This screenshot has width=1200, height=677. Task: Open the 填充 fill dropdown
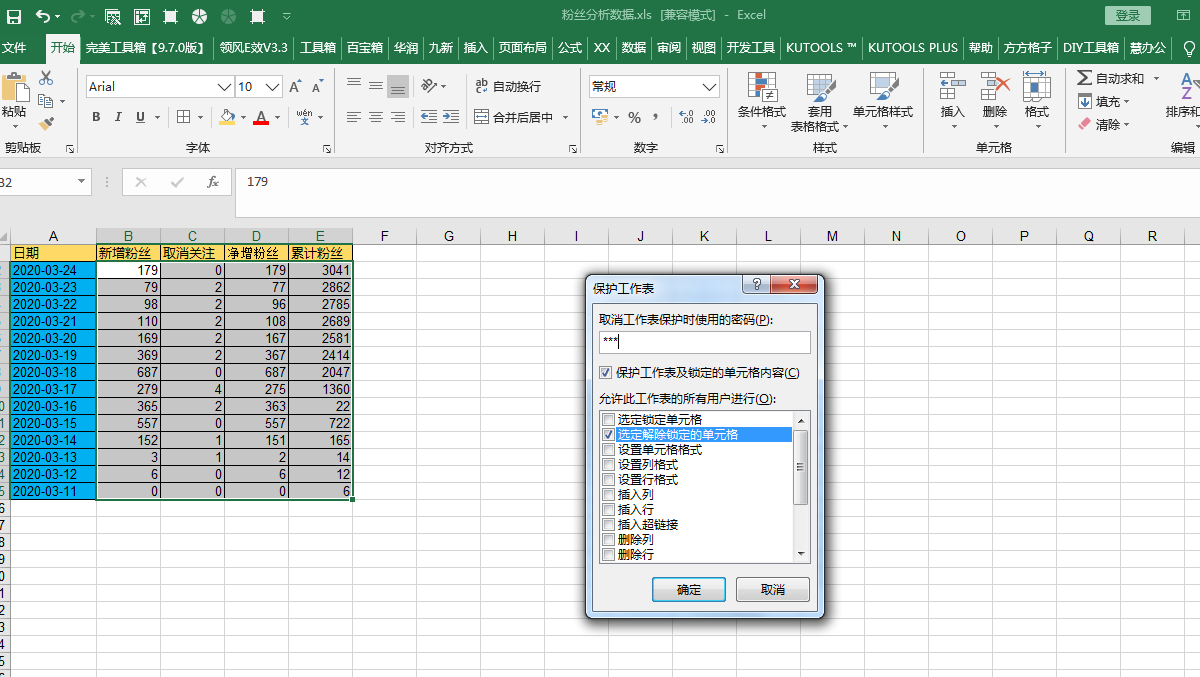[1126, 102]
